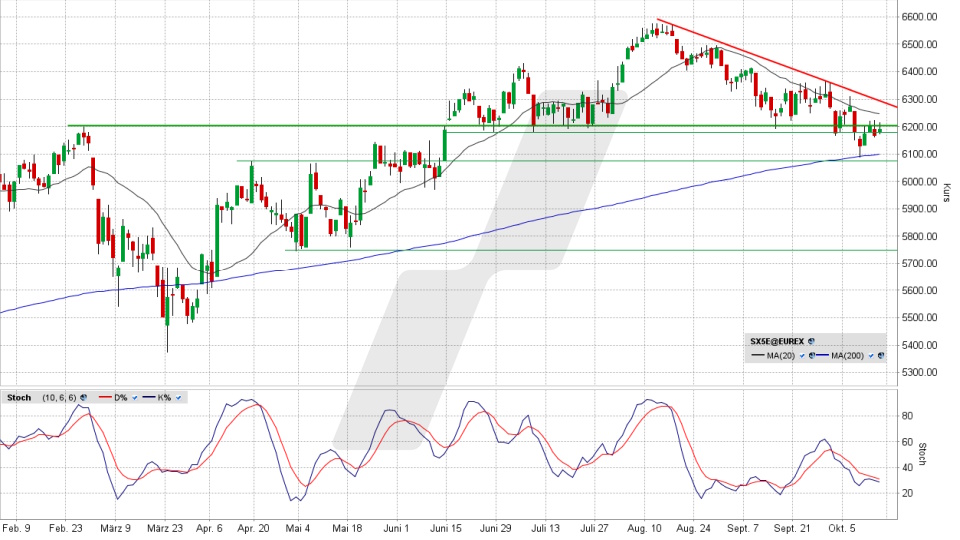The image size is (960, 540).
Task: Toggle the K% stochastic line checkmark
Action: pyautogui.click(x=178, y=397)
